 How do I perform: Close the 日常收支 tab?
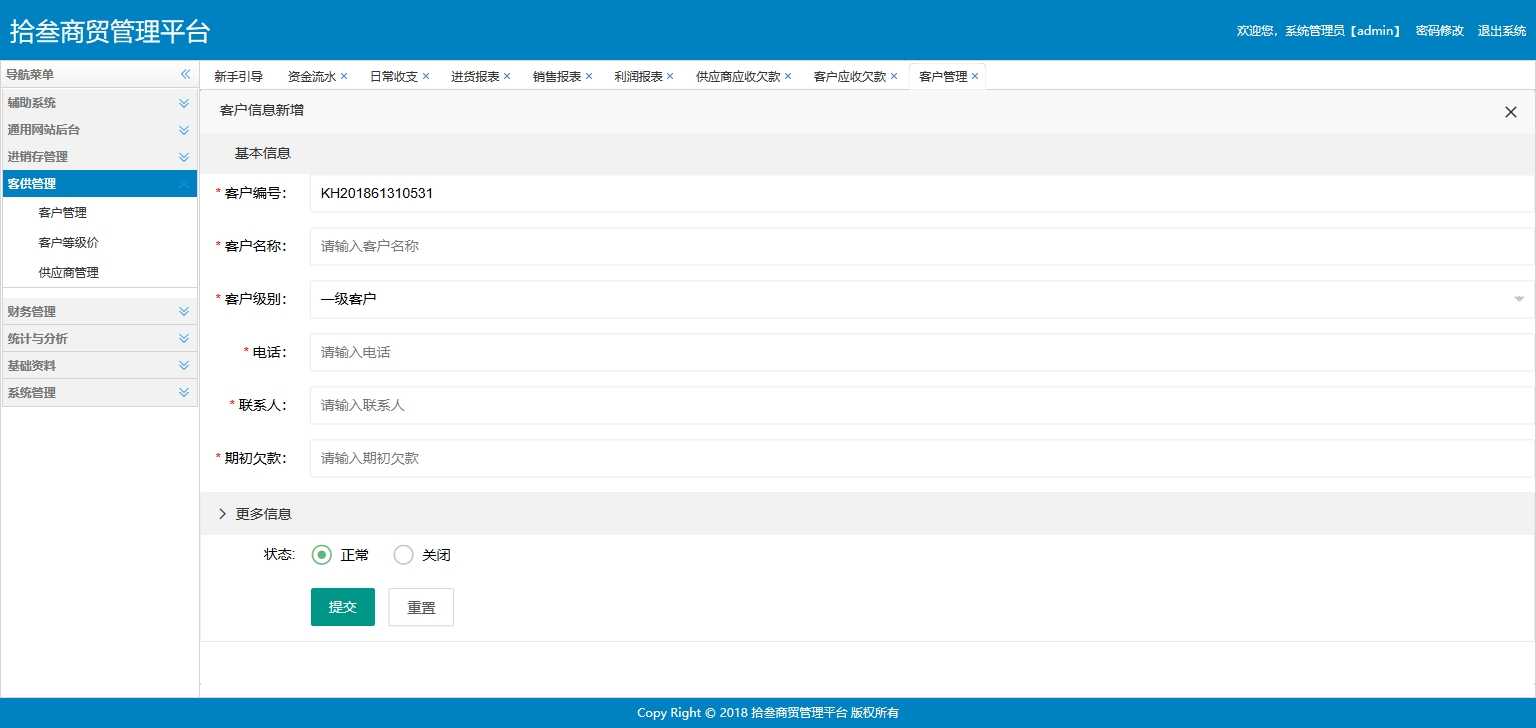[x=426, y=76]
